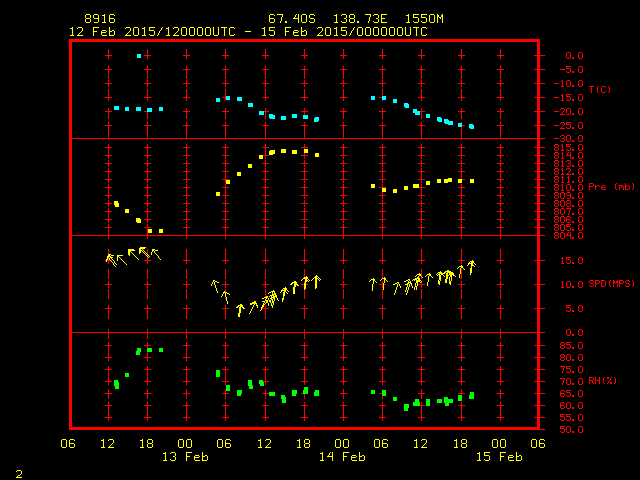Click the 00 hour label above 14 Feb

point(342,444)
